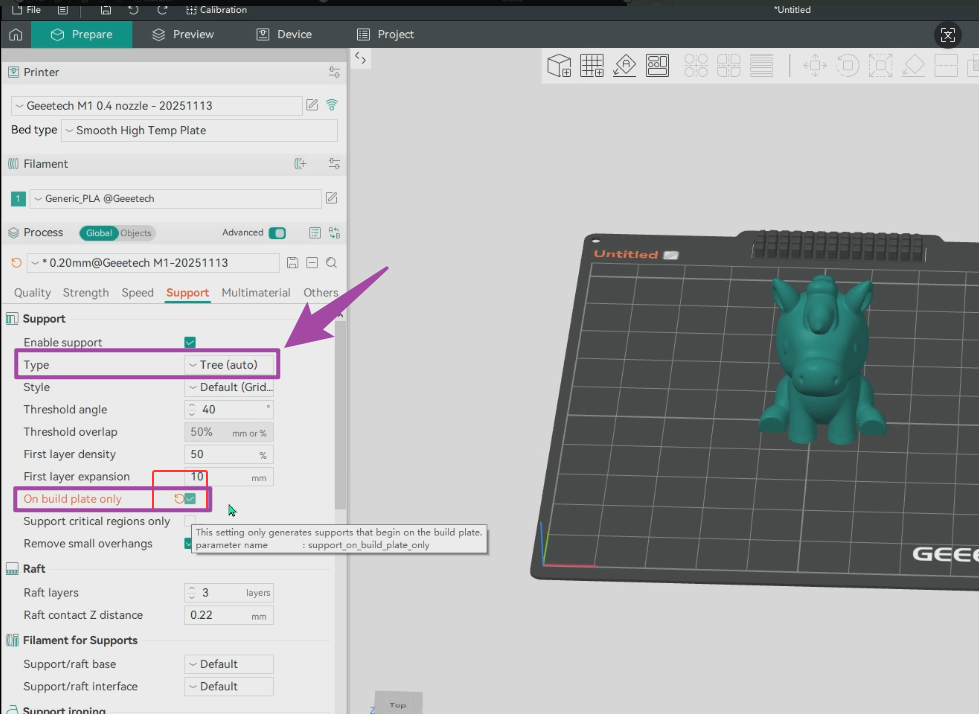Edit the Generic_PLA filament preset icon

click(x=332, y=199)
